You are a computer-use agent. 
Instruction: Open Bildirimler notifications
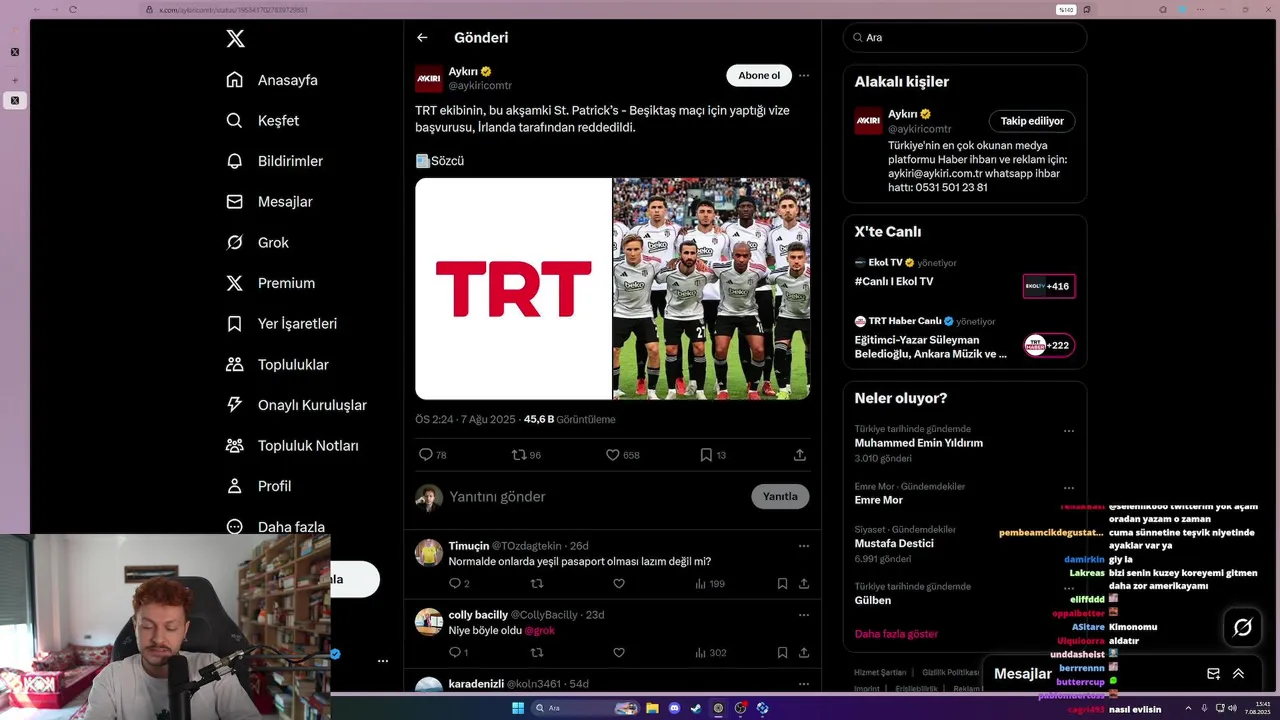275,161
